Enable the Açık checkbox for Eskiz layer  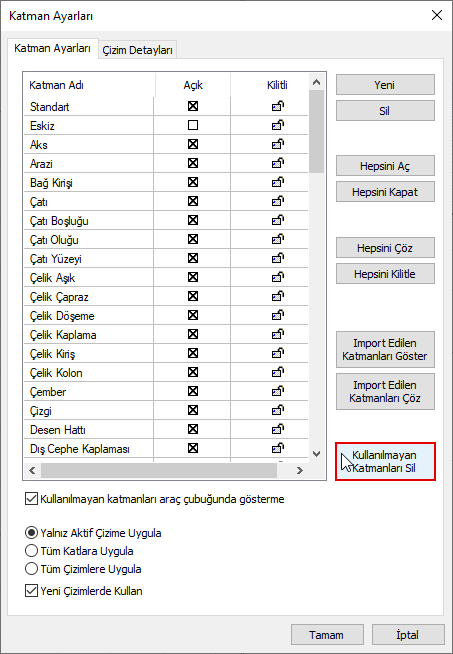click(x=193, y=125)
